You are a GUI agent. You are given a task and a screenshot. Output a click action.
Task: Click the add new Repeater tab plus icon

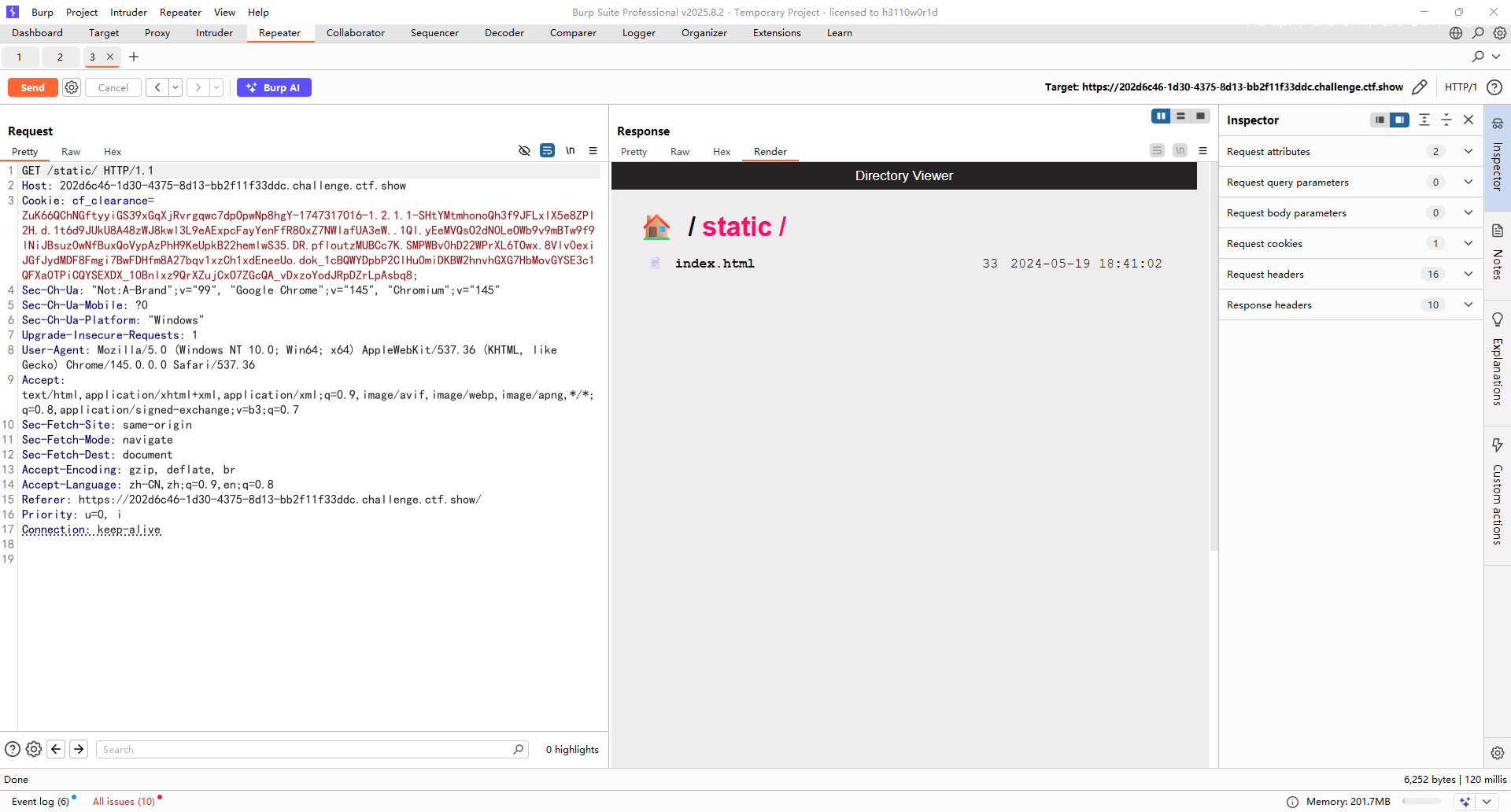pyautogui.click(x=134, y=57)
